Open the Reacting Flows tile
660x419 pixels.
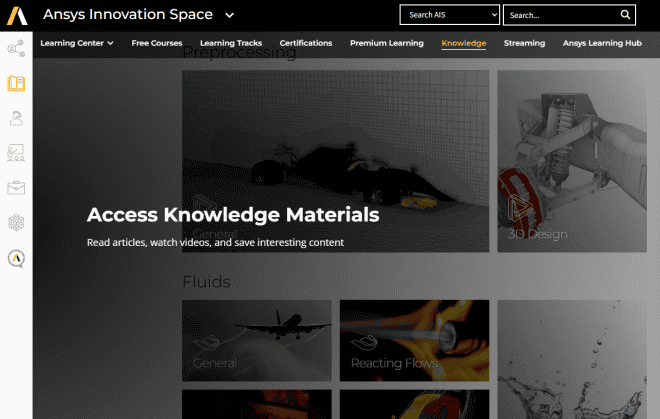pos(414,341)
